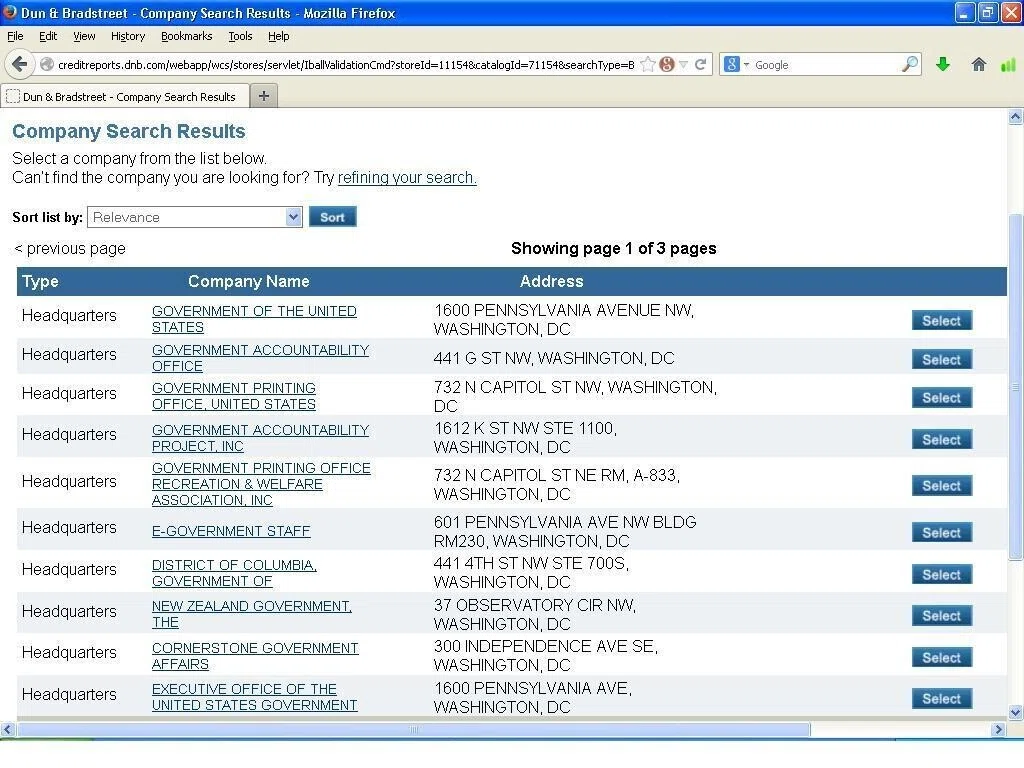Open the Edit menu

click(x=48, y=36)
